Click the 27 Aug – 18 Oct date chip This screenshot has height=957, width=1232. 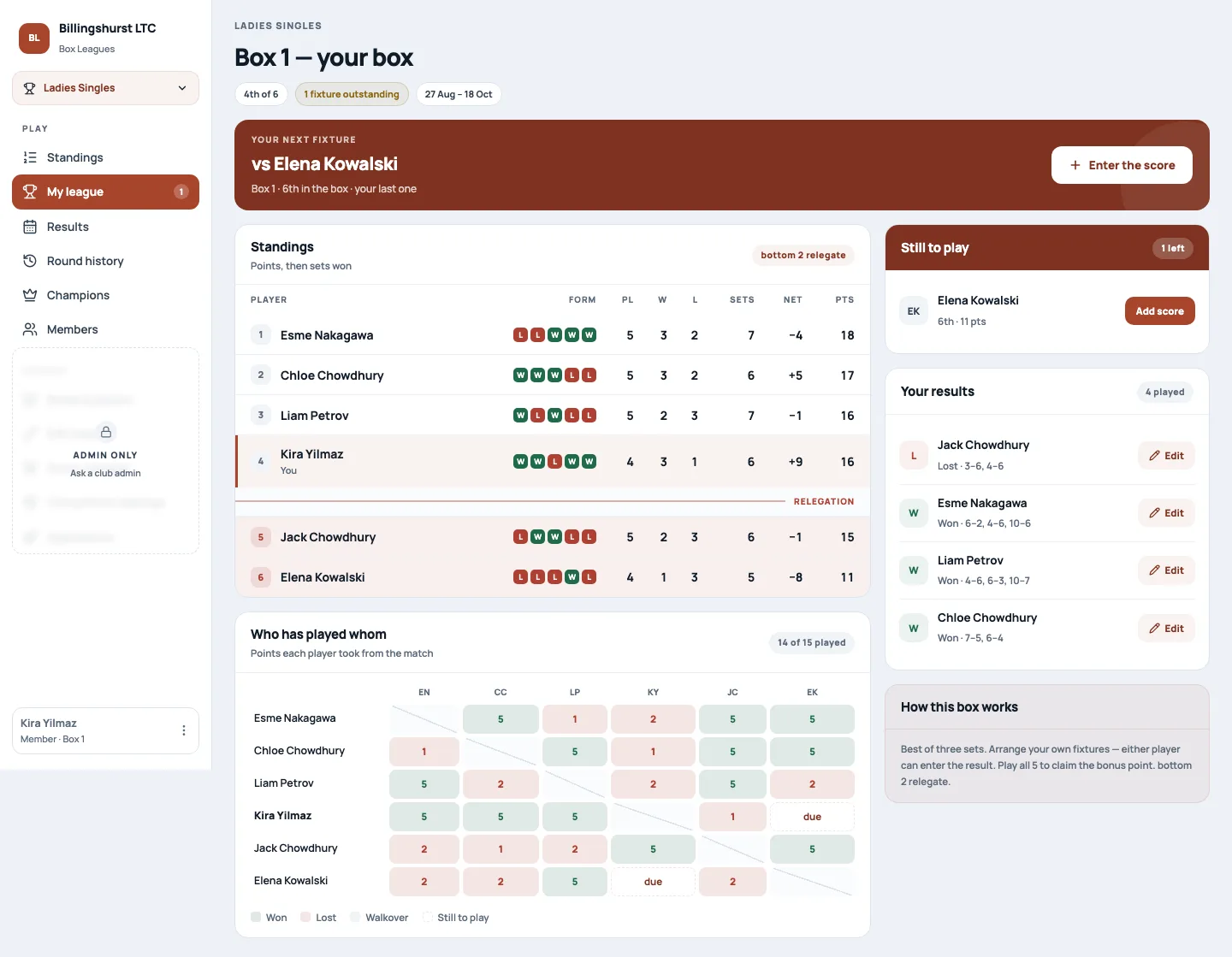(x=459, y=94)
